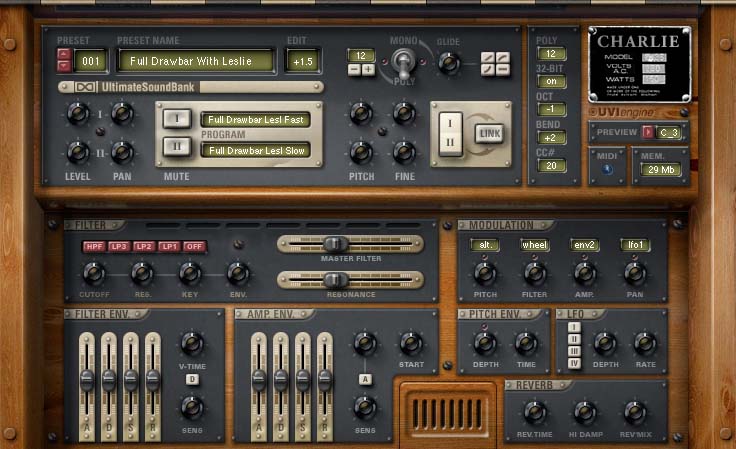Click the plus button under voice count 12
This screenshot has width=736, height=449.
[368, 70]
